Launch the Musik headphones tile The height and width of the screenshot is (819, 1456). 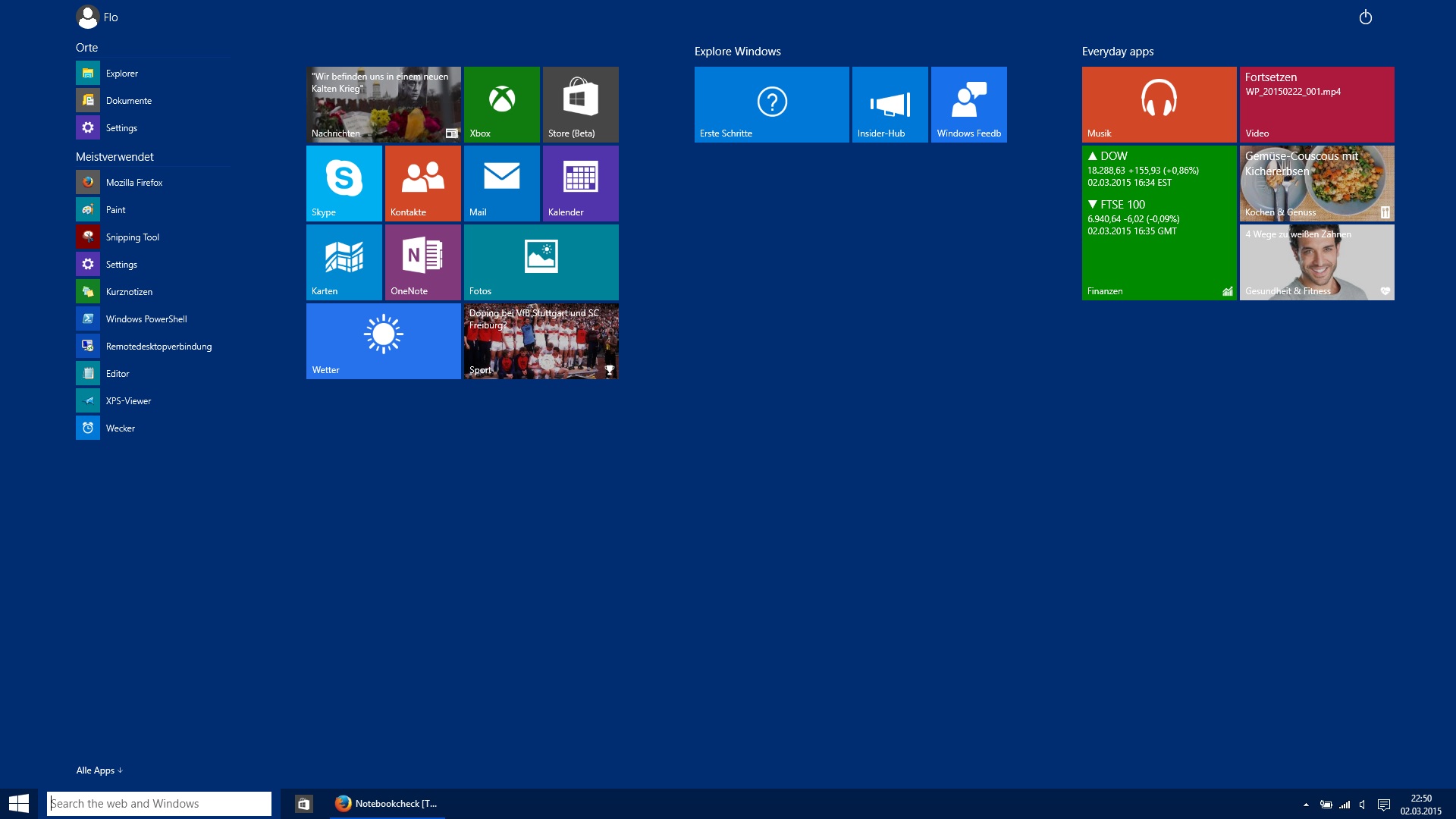(x=1159, y=105)
